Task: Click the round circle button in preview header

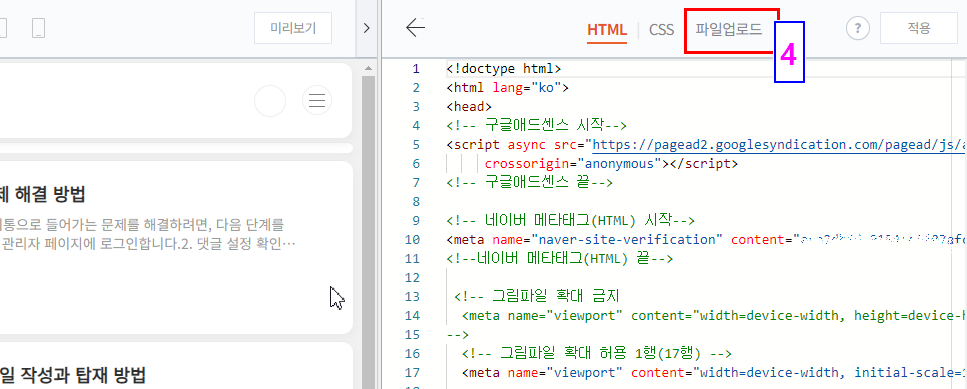Action: tap(270, 100)
